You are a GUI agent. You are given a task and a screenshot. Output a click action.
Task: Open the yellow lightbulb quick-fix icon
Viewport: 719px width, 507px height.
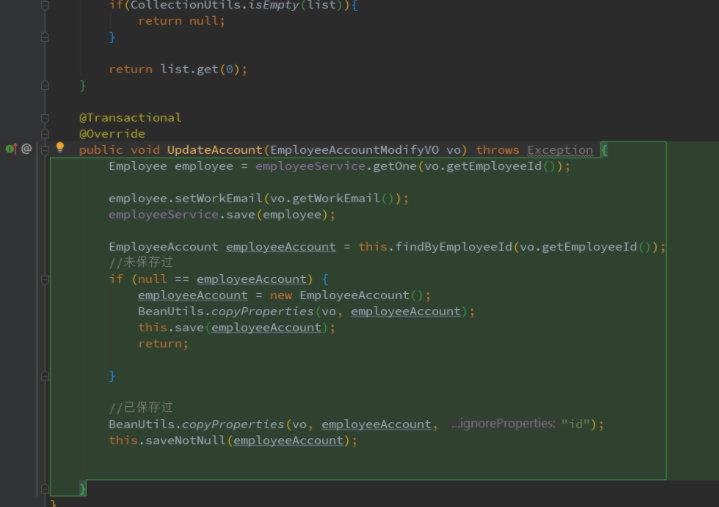click(60, 147)
